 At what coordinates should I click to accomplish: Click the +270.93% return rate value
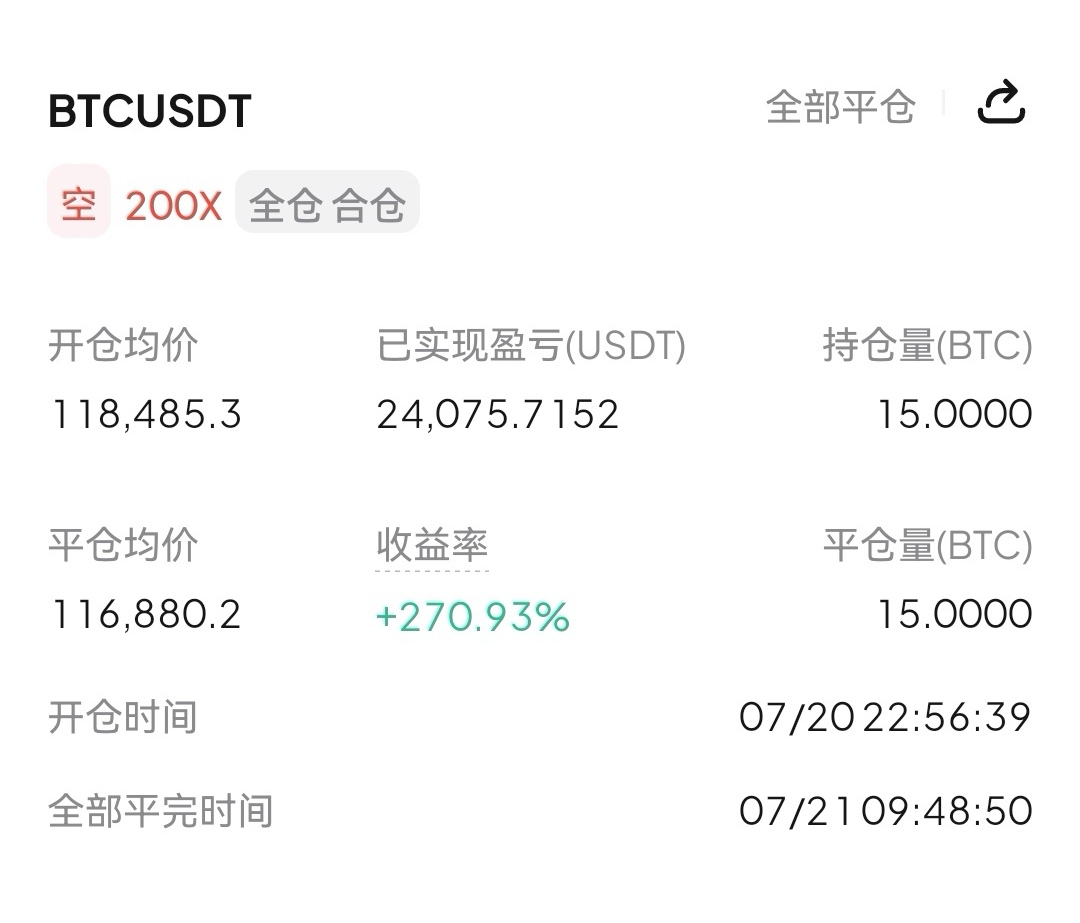click(x=472, y=616)
